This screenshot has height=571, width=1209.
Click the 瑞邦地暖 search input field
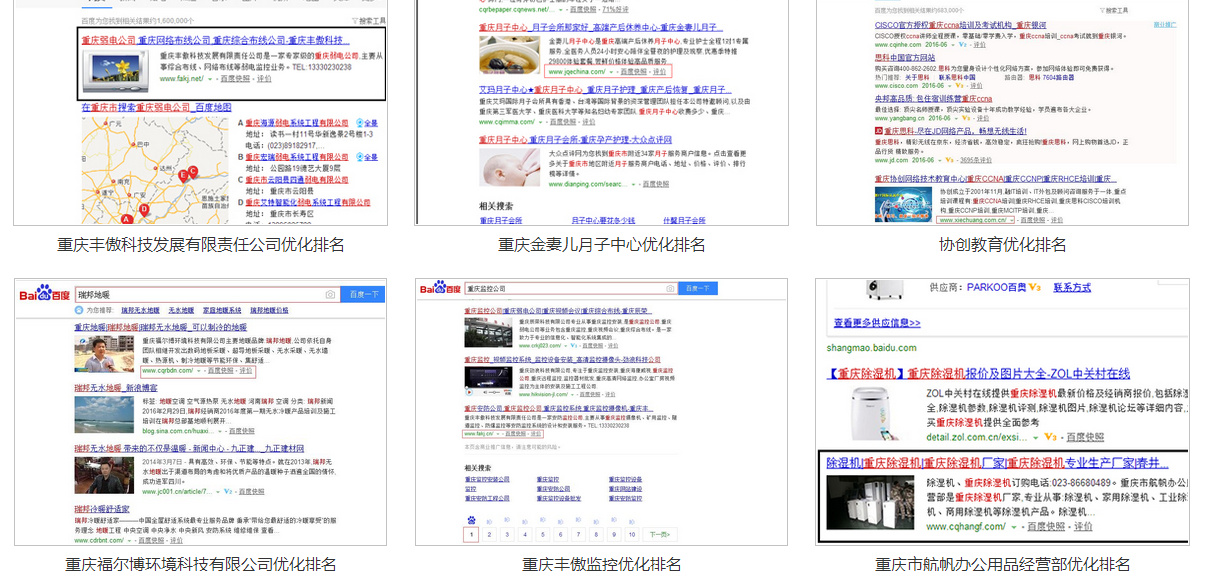pyautogui.click(x=200, y=295)
